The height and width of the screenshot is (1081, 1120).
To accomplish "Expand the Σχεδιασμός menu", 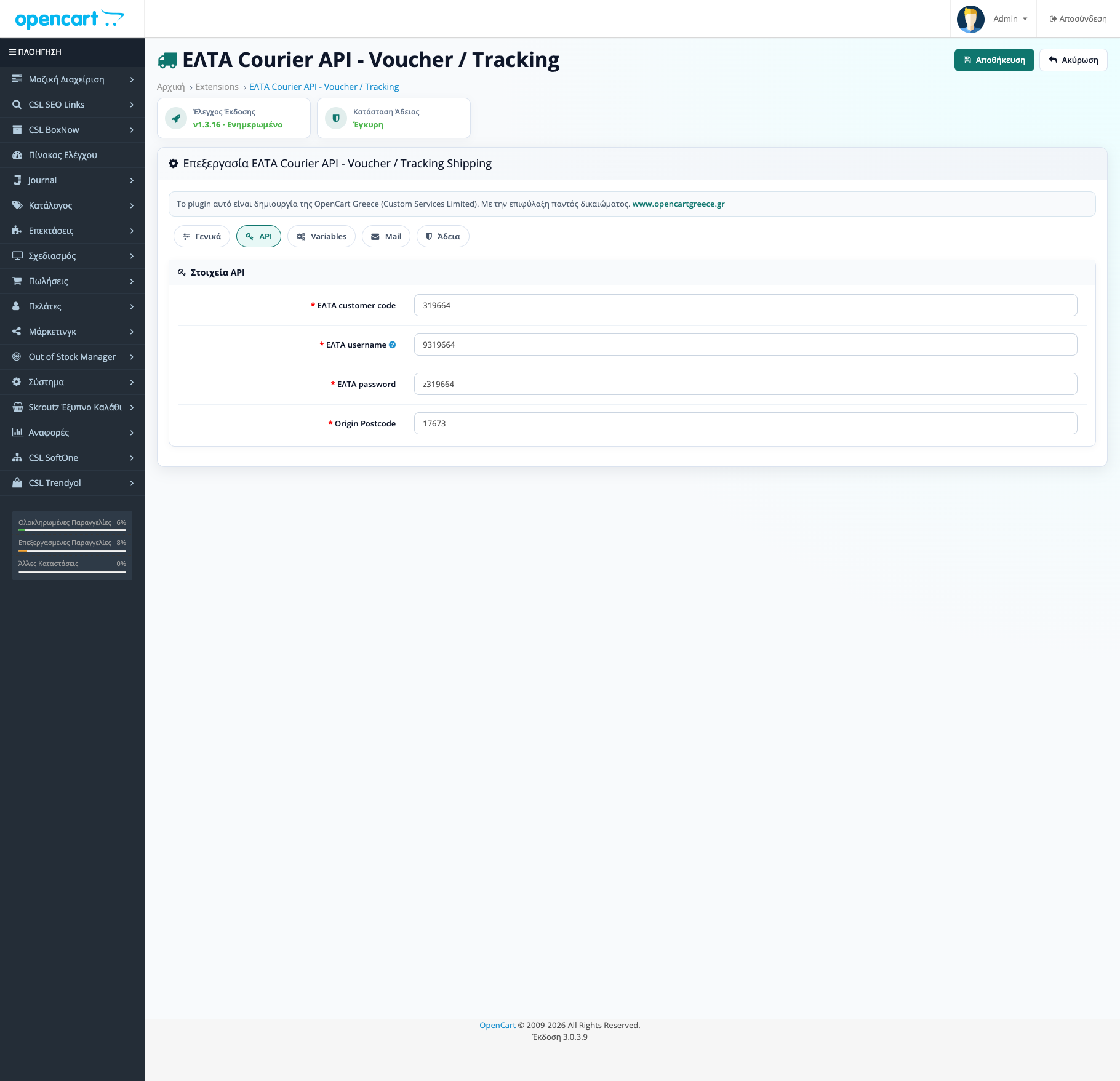I will (x=72, y=256).
